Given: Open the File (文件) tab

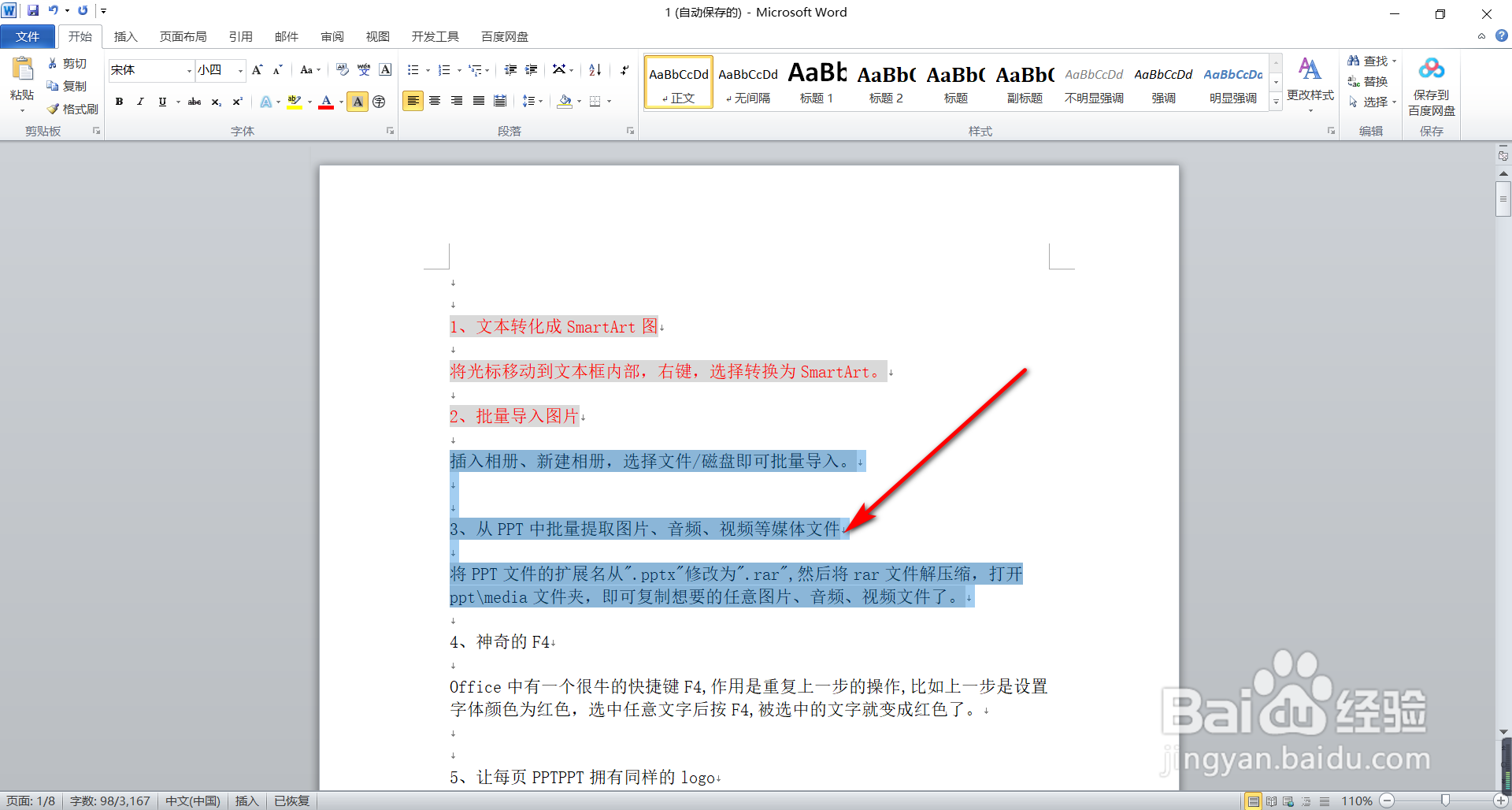Looking at the screenshot, I should [28, 36].
